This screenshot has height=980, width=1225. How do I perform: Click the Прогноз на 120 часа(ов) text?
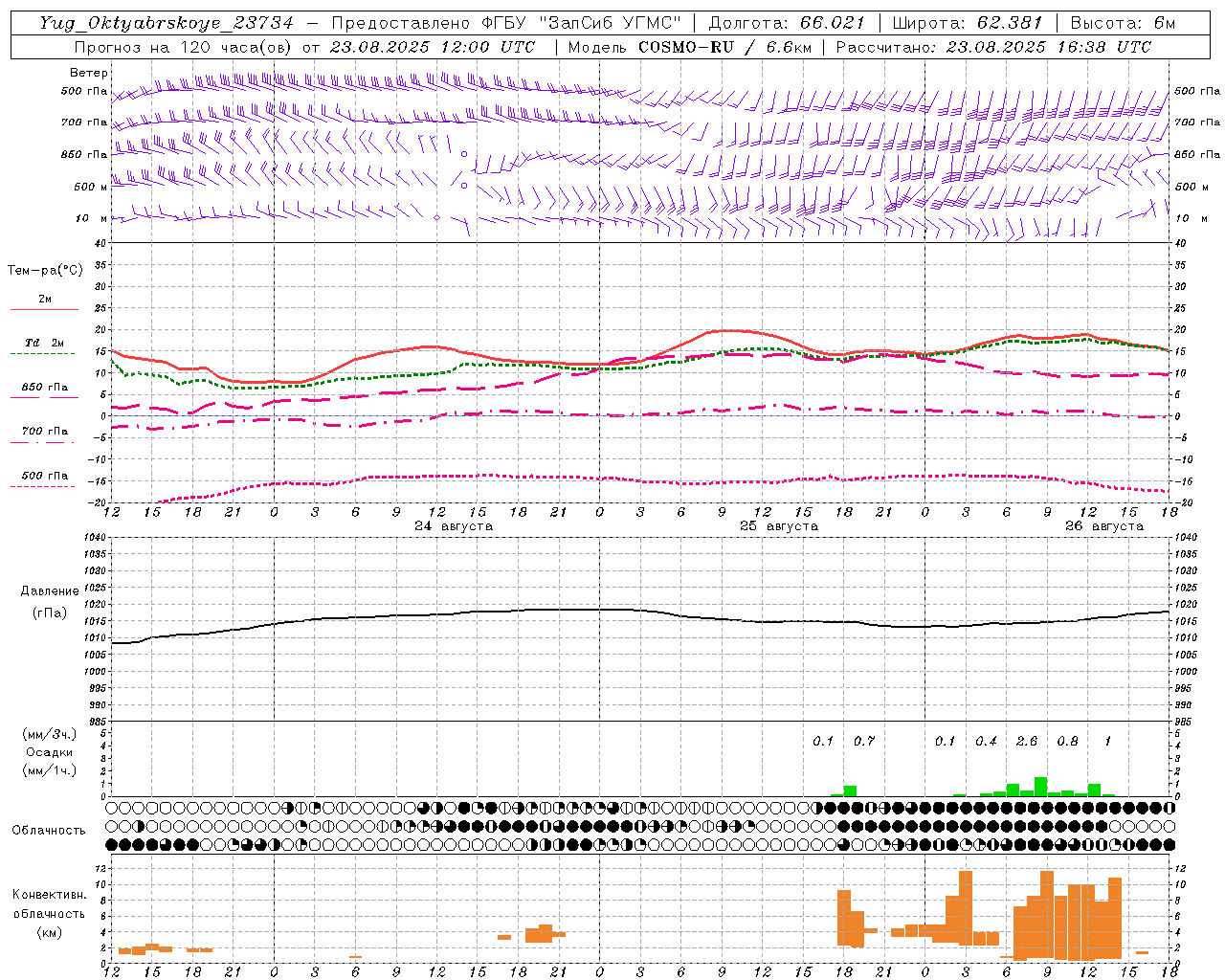[185, 47]
